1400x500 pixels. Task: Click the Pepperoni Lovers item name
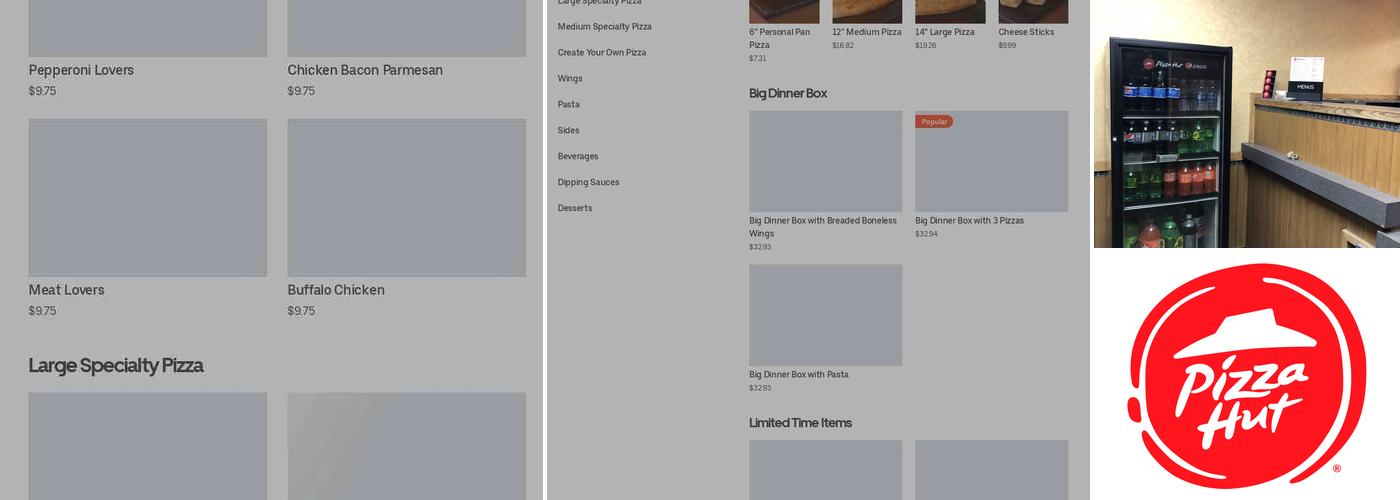pos(81,70)
